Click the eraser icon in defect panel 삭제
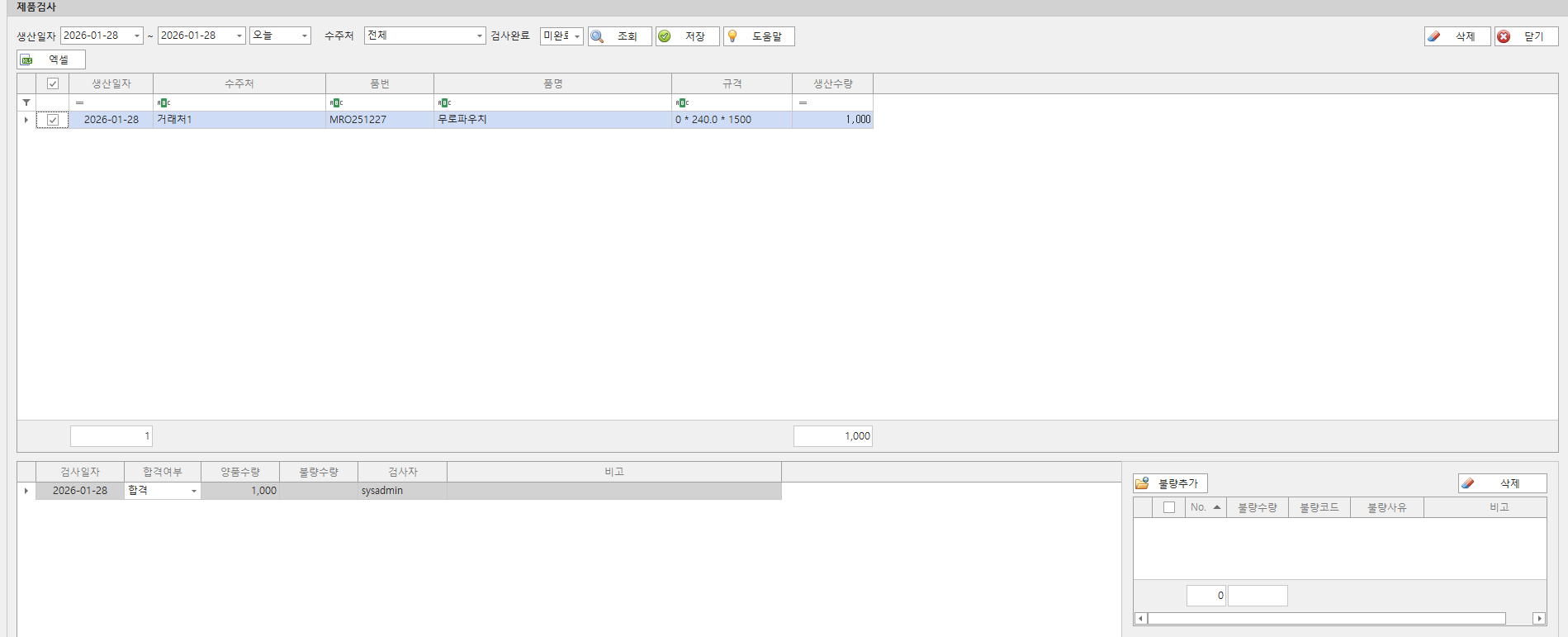The image size is (1568, 637). point(1468,483)
